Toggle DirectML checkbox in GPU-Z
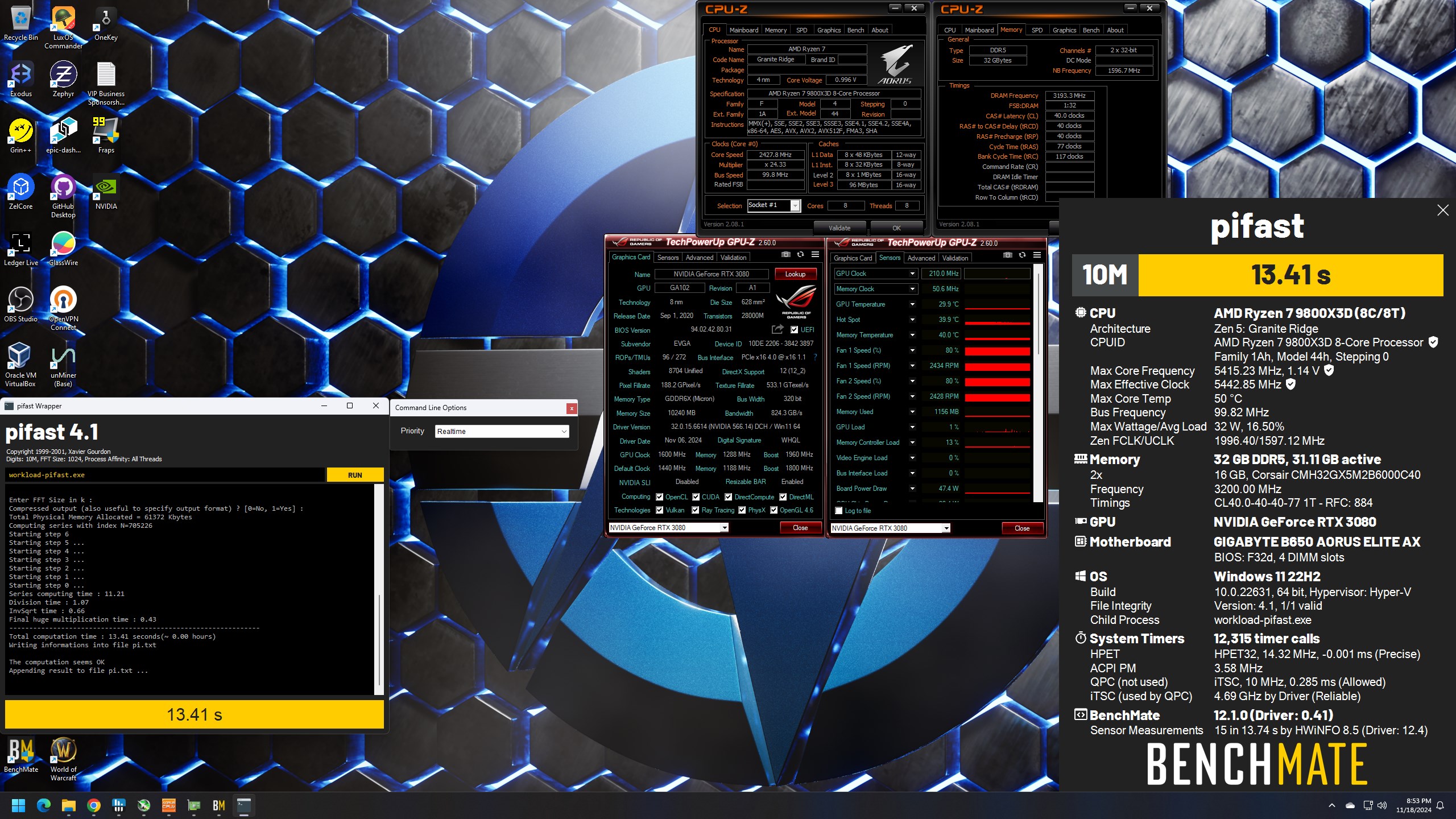Image resolution: width=1456 pixels, height=819 pixels. click(783, 497)
